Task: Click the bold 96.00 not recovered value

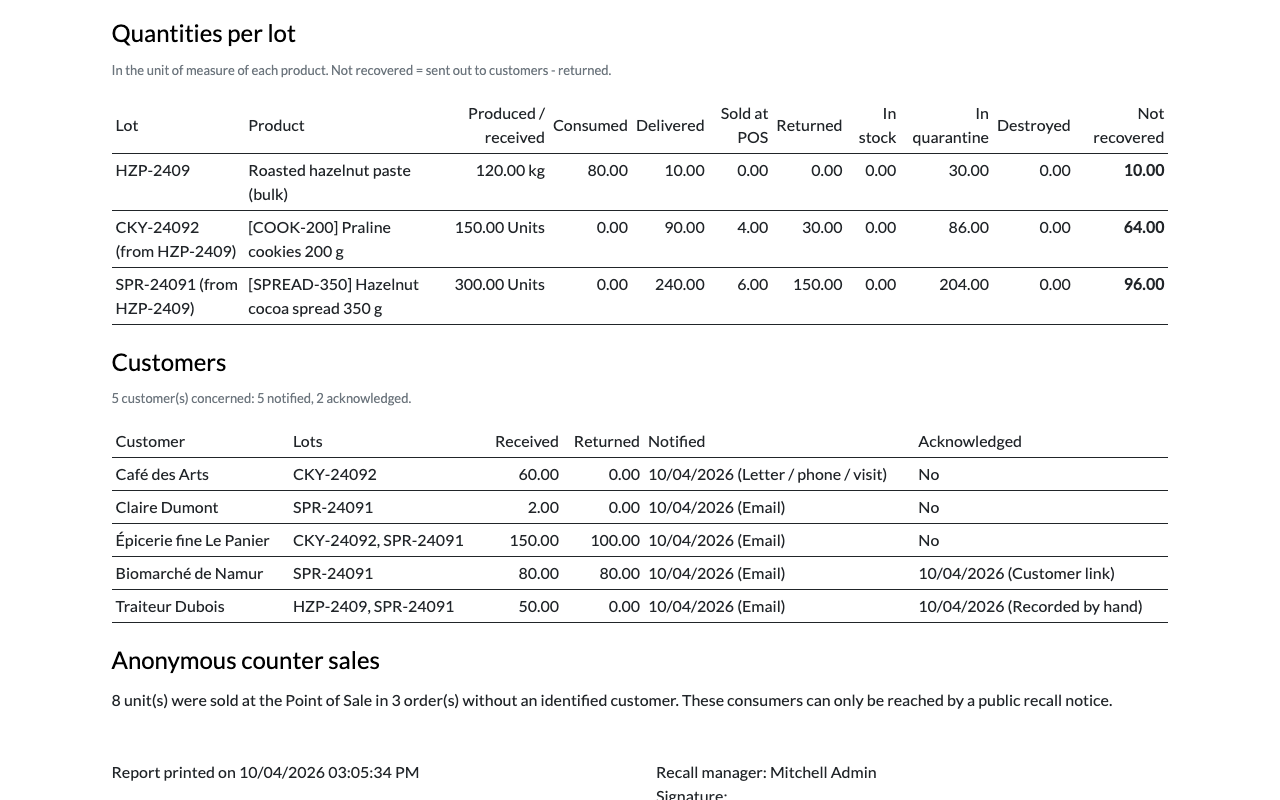Action: click(1144, 284)
